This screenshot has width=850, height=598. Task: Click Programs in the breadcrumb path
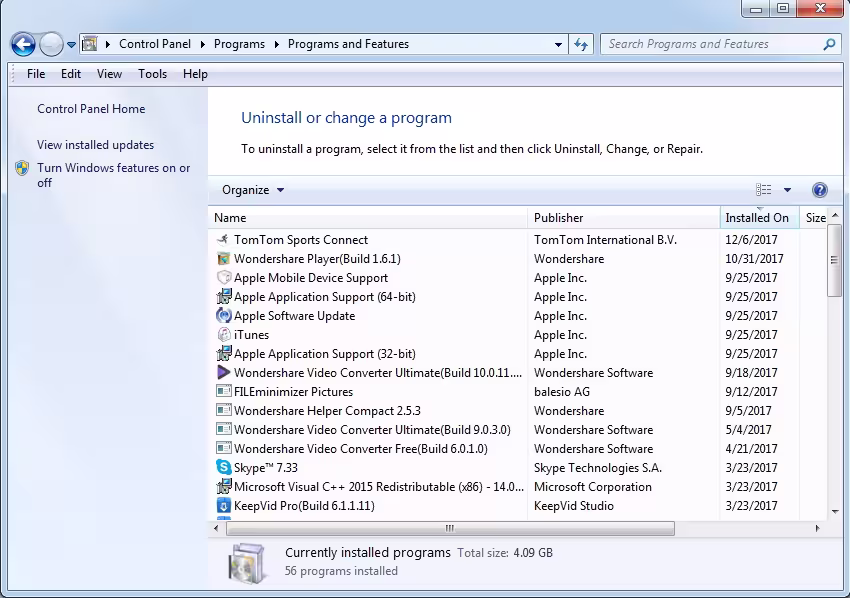tap(239, 44)
